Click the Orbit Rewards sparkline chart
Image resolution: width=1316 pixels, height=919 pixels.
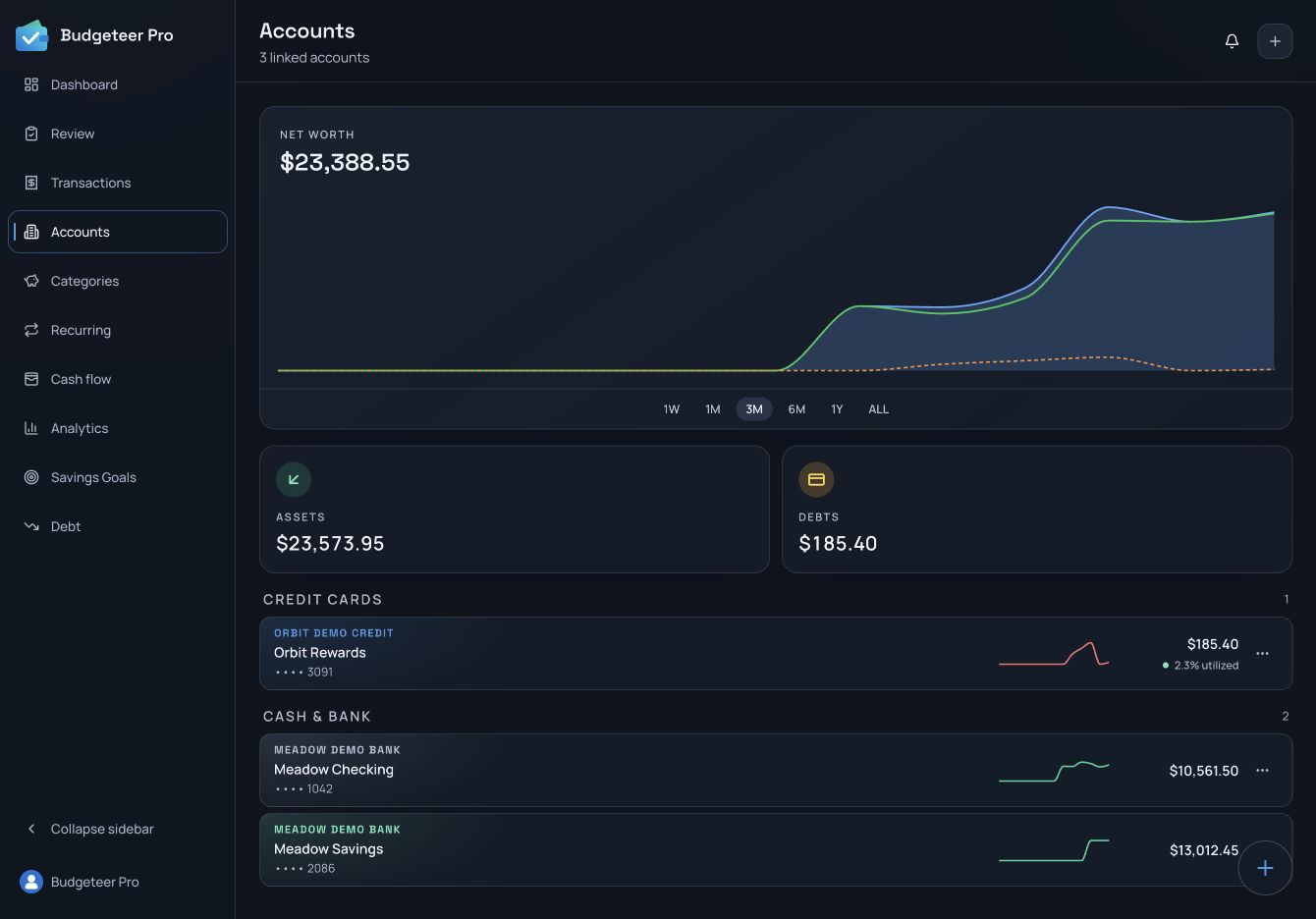(1054, 654)
